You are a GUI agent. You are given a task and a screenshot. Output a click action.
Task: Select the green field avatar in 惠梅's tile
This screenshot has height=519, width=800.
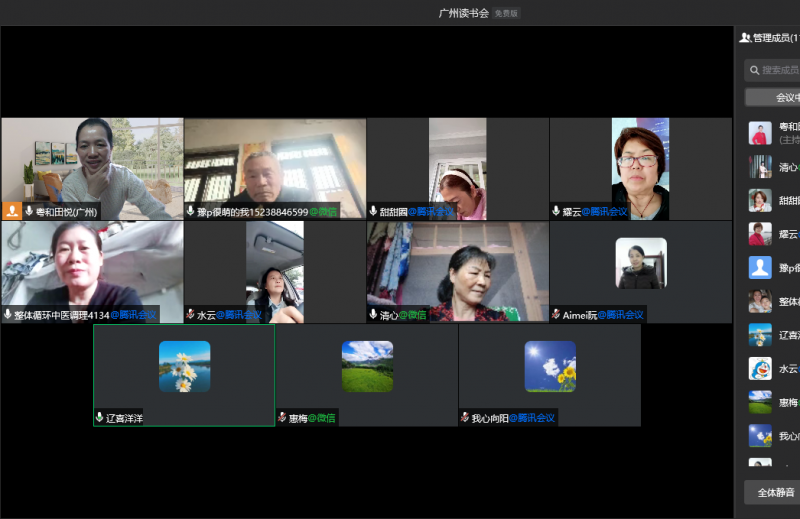tap(367, 366)
